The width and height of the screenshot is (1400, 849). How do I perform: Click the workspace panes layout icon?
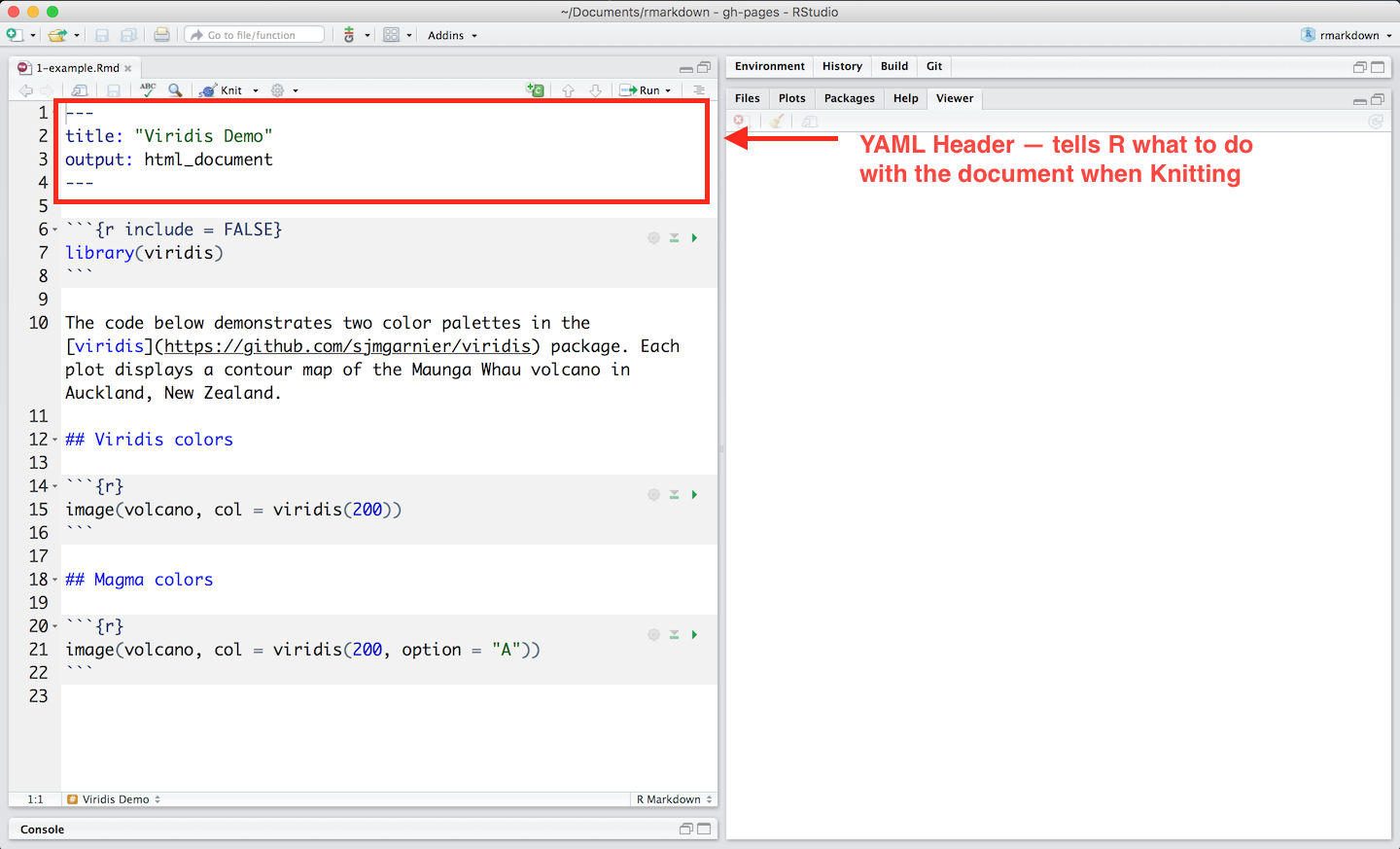pos(391,35)
